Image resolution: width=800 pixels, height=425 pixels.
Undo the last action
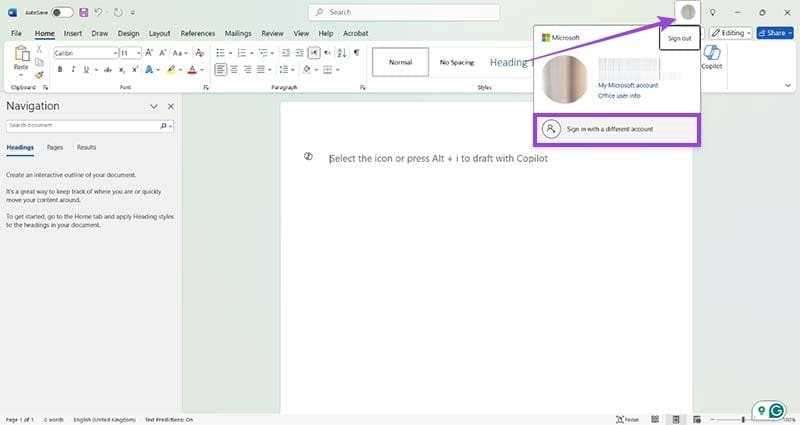[98, 12]
